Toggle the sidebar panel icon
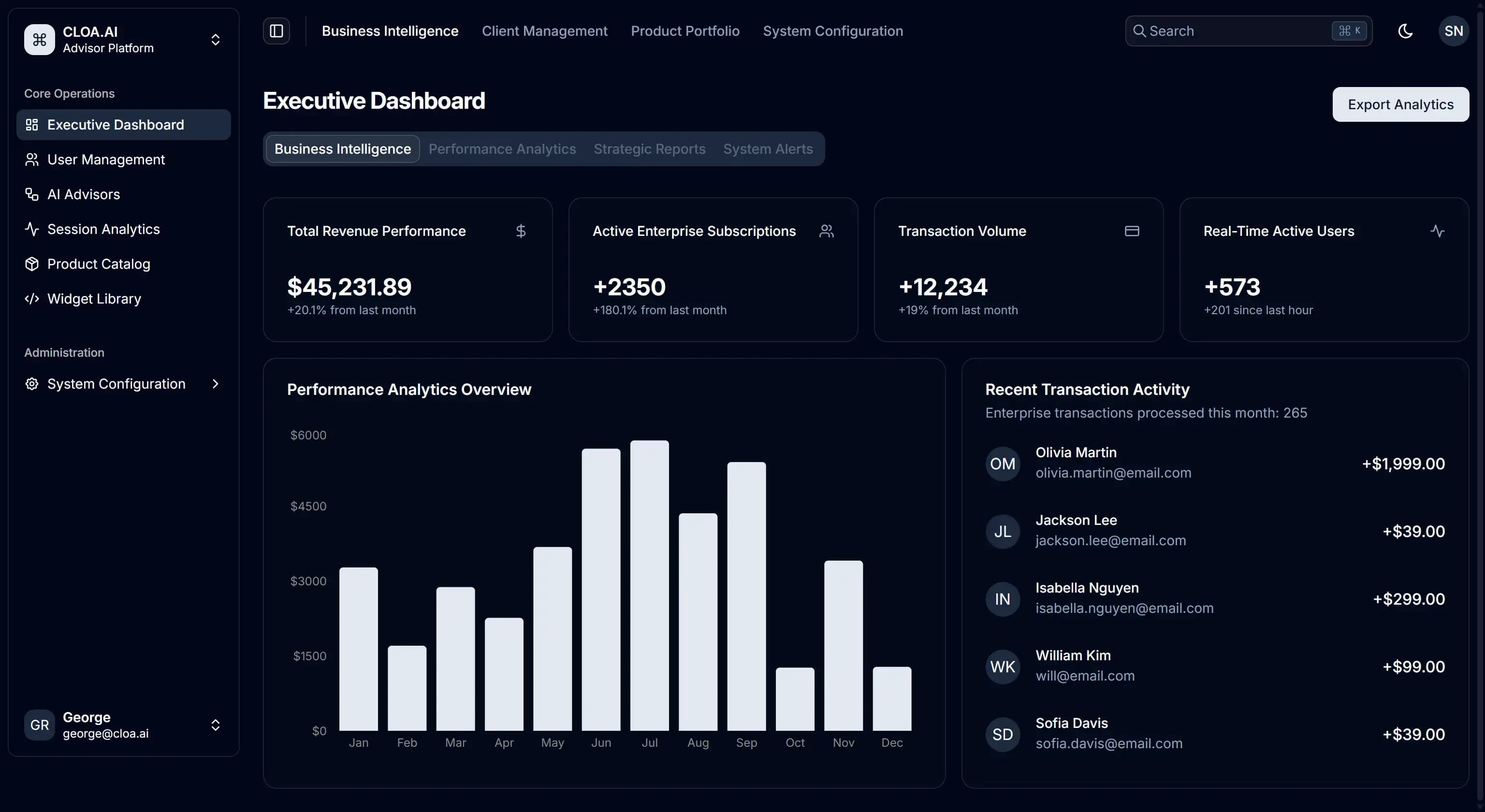 (x=276, y=31)
